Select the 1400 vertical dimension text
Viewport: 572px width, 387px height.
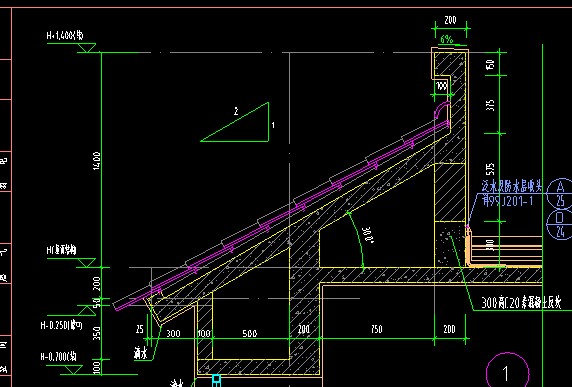pos(96,161)
